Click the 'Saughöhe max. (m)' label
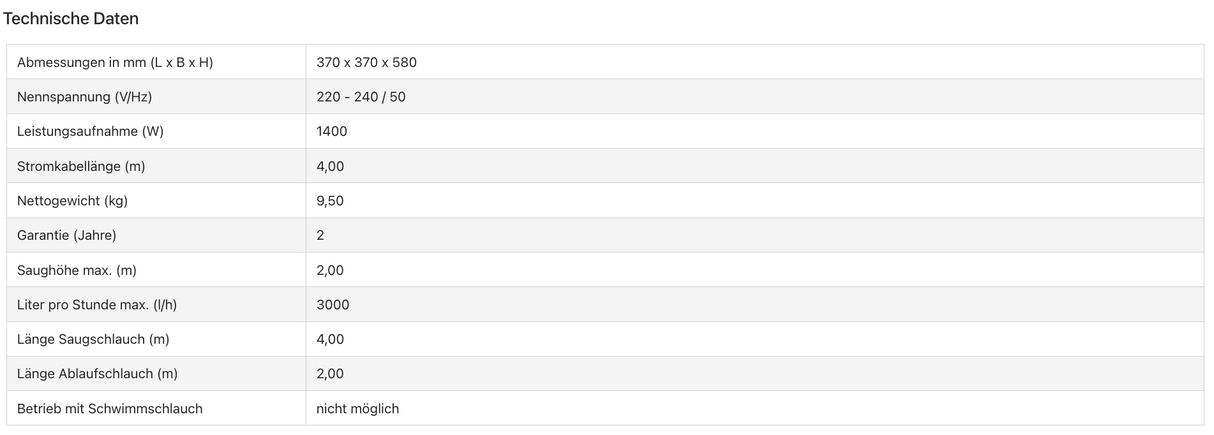Image resolution: width=1214 pixels, height=435 pixels. [77, 270]
